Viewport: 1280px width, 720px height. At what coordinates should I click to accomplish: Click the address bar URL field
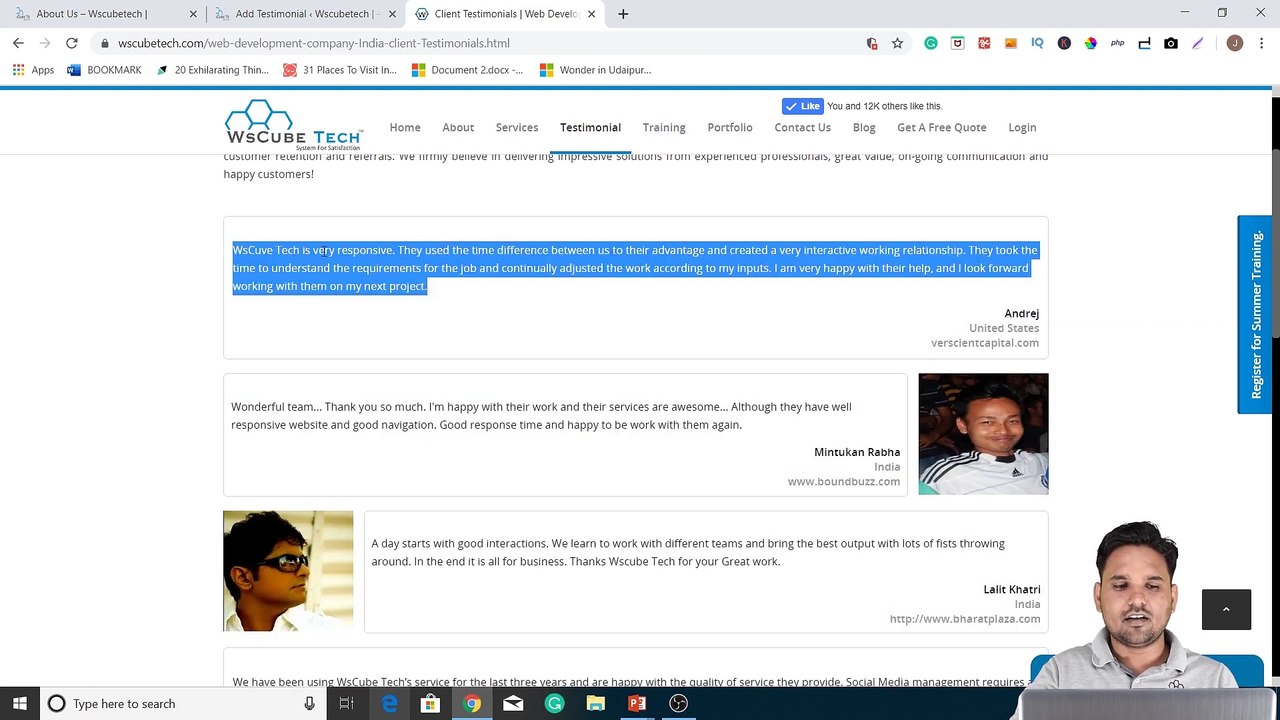click(480, 43)
